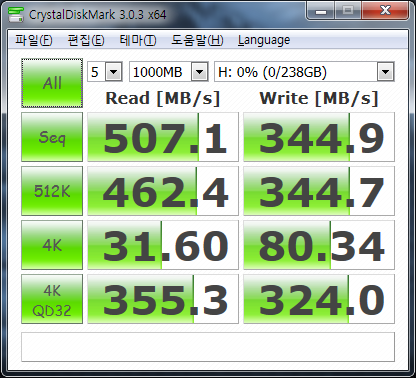
Task: Open the 파일(F) menu
Action: (x=34, y=40)
